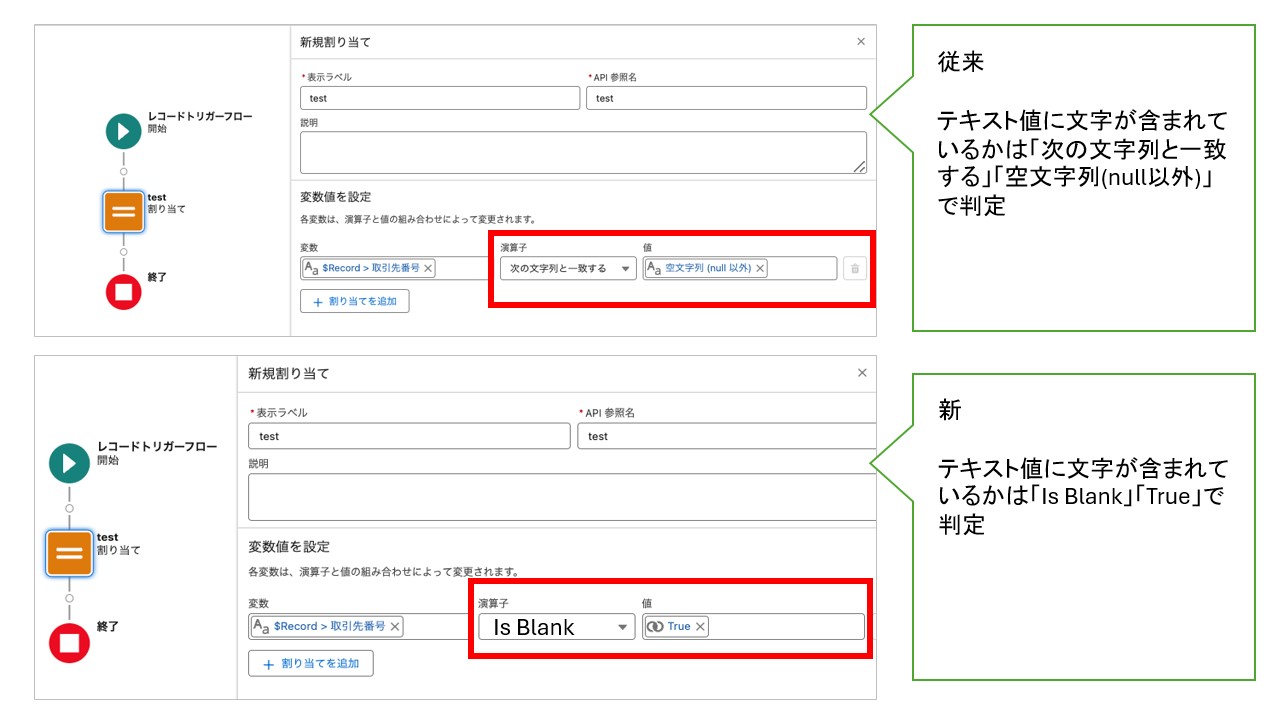
Task: Click 割り当てを追加 button in top panel
Action: [355, 301]
